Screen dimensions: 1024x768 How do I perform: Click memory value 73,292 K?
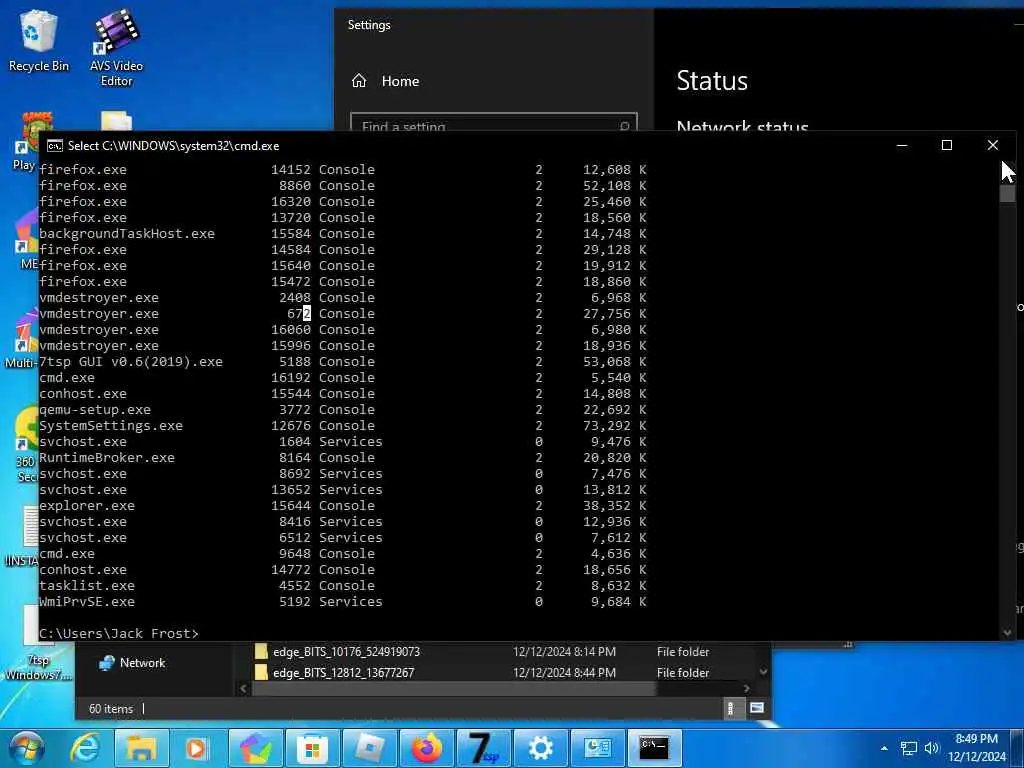coord(615,426)
